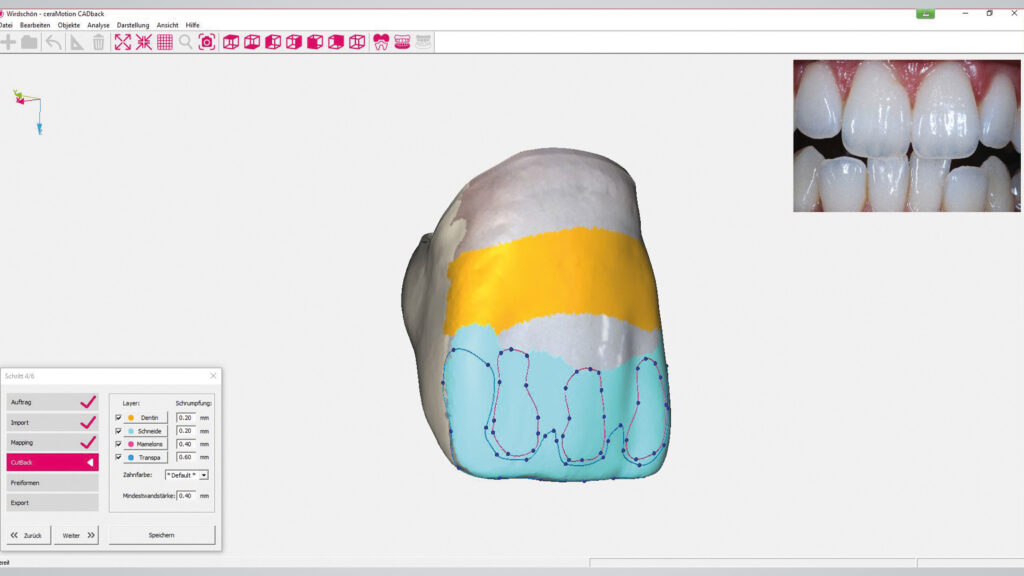Click the pink grid display icon
This screenshot has height=576, width=1024.
coord(165,42)
